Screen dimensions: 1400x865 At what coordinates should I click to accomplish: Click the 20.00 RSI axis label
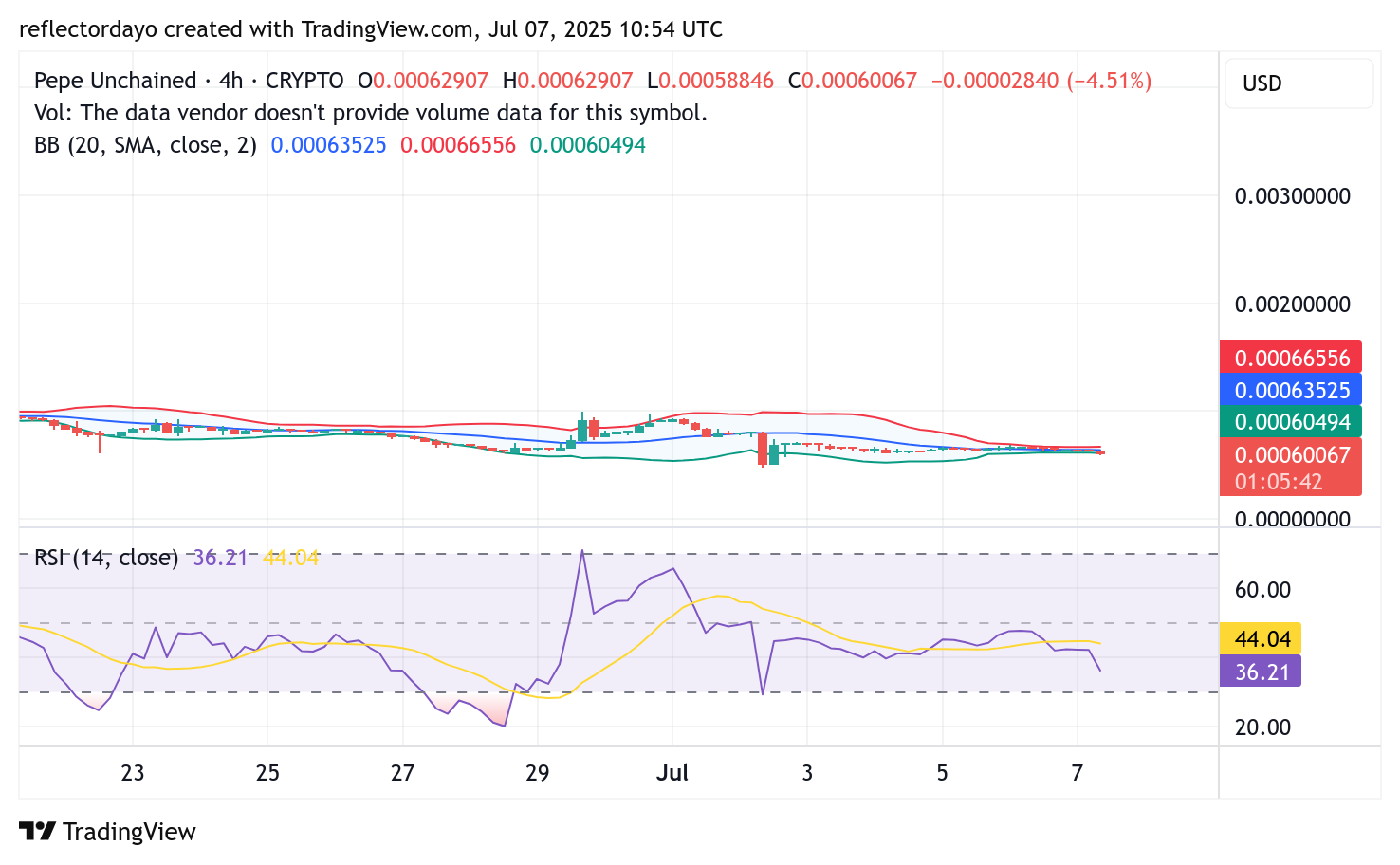[x=1262, y=727]
